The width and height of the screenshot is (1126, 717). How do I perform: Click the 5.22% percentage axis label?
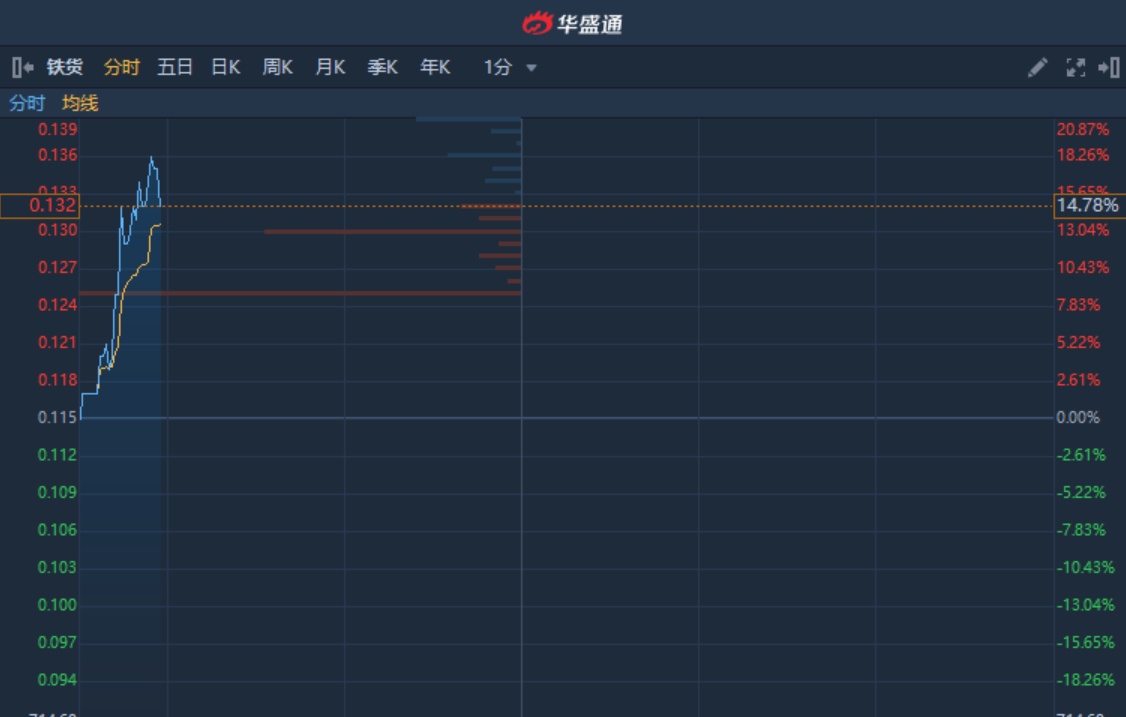(1078, 342)
